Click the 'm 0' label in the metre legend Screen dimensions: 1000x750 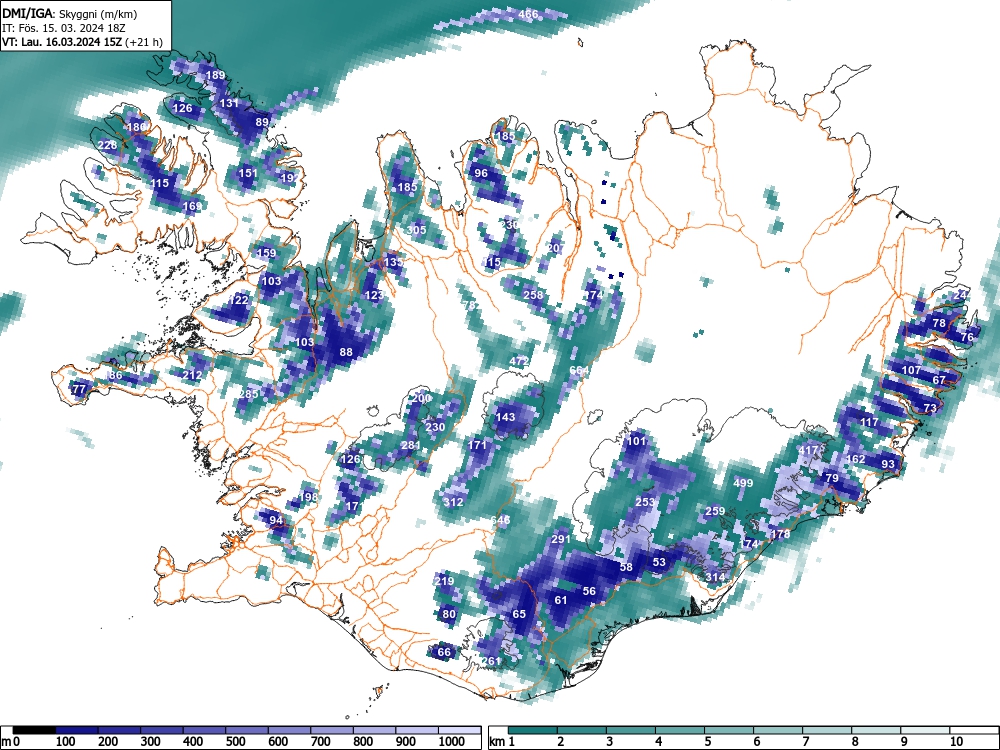pyautogui.click(x=11, y=742)
